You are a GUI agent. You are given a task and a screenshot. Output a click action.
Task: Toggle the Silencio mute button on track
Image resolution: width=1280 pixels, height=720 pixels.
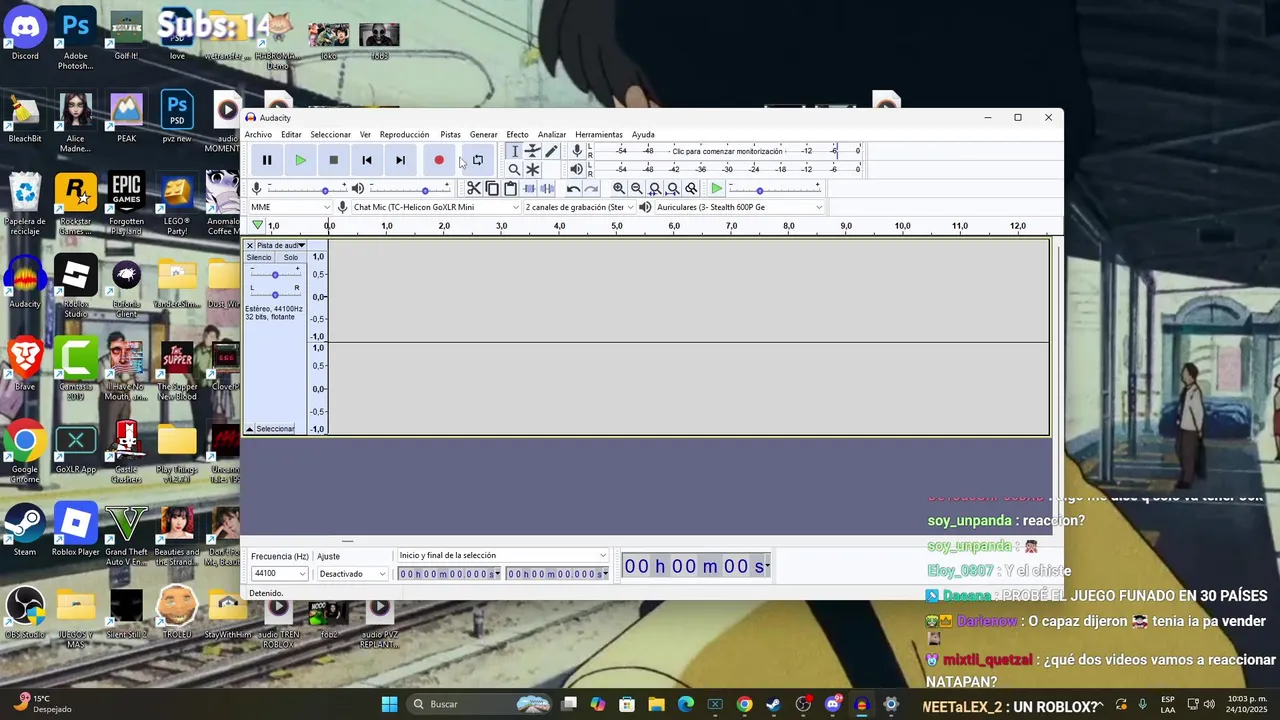tap(259, 257)
